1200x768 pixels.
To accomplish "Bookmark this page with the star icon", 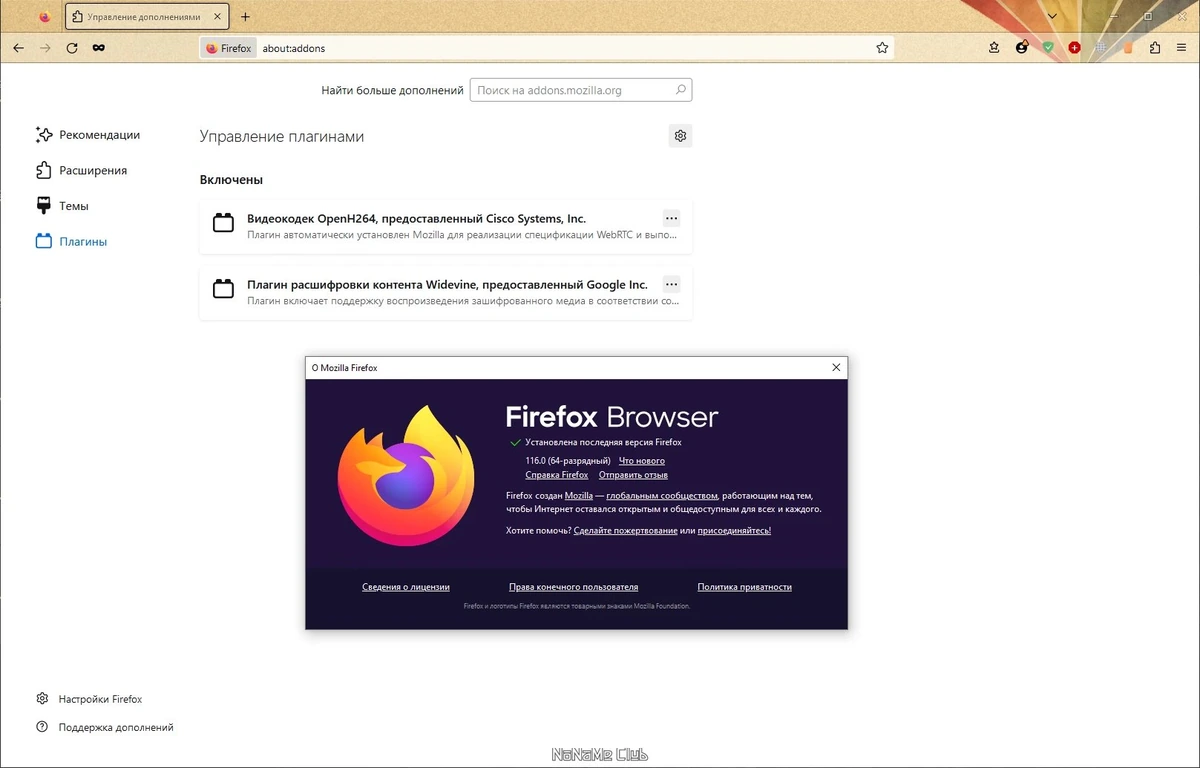I will point(882,48).
